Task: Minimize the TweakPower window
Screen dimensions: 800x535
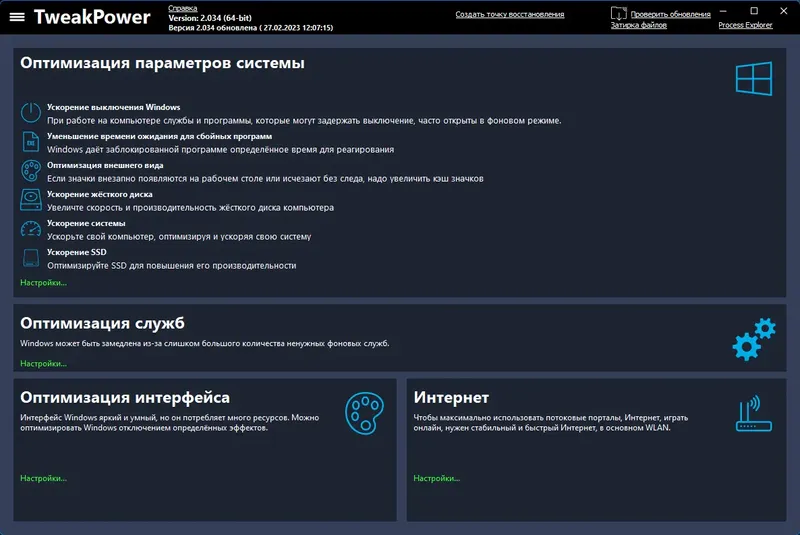Action: pyautogui.click(x=723, y=11)
